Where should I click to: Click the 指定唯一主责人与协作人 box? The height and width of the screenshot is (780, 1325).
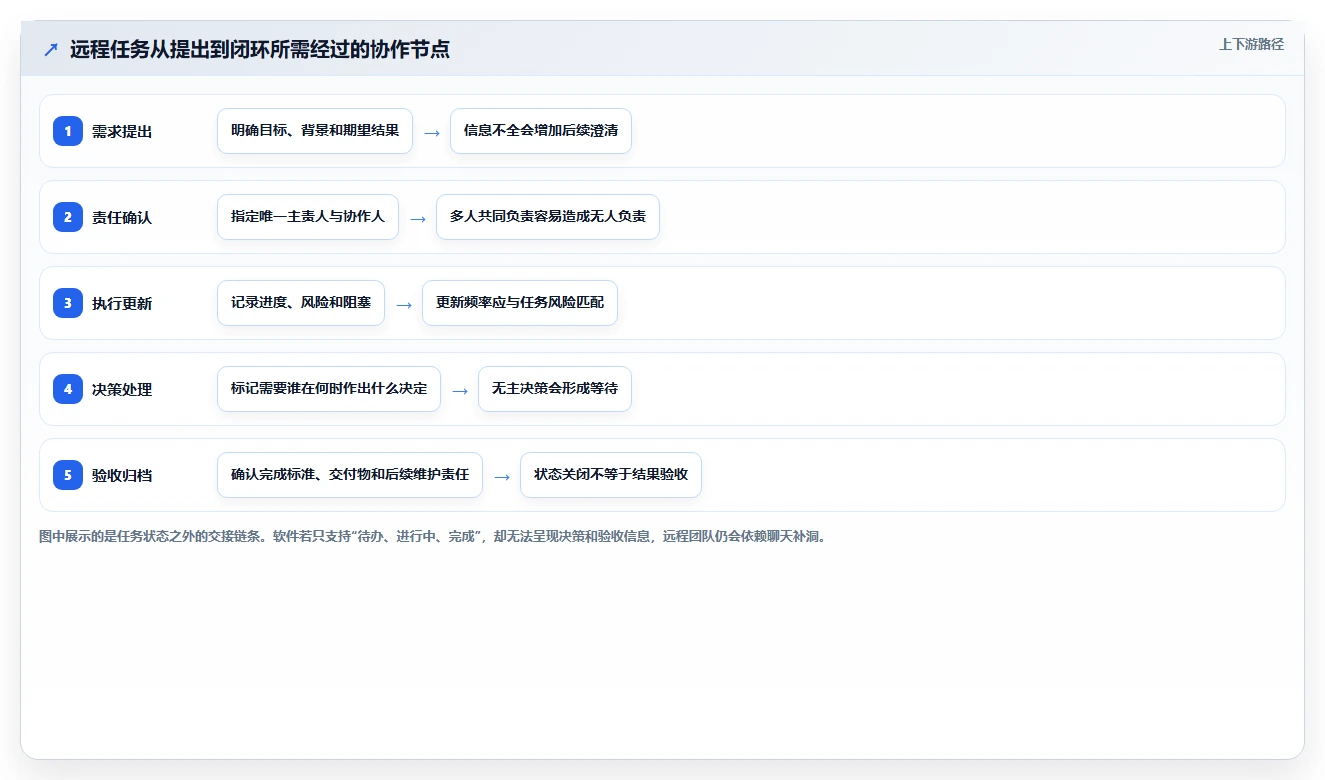point(308,217)
